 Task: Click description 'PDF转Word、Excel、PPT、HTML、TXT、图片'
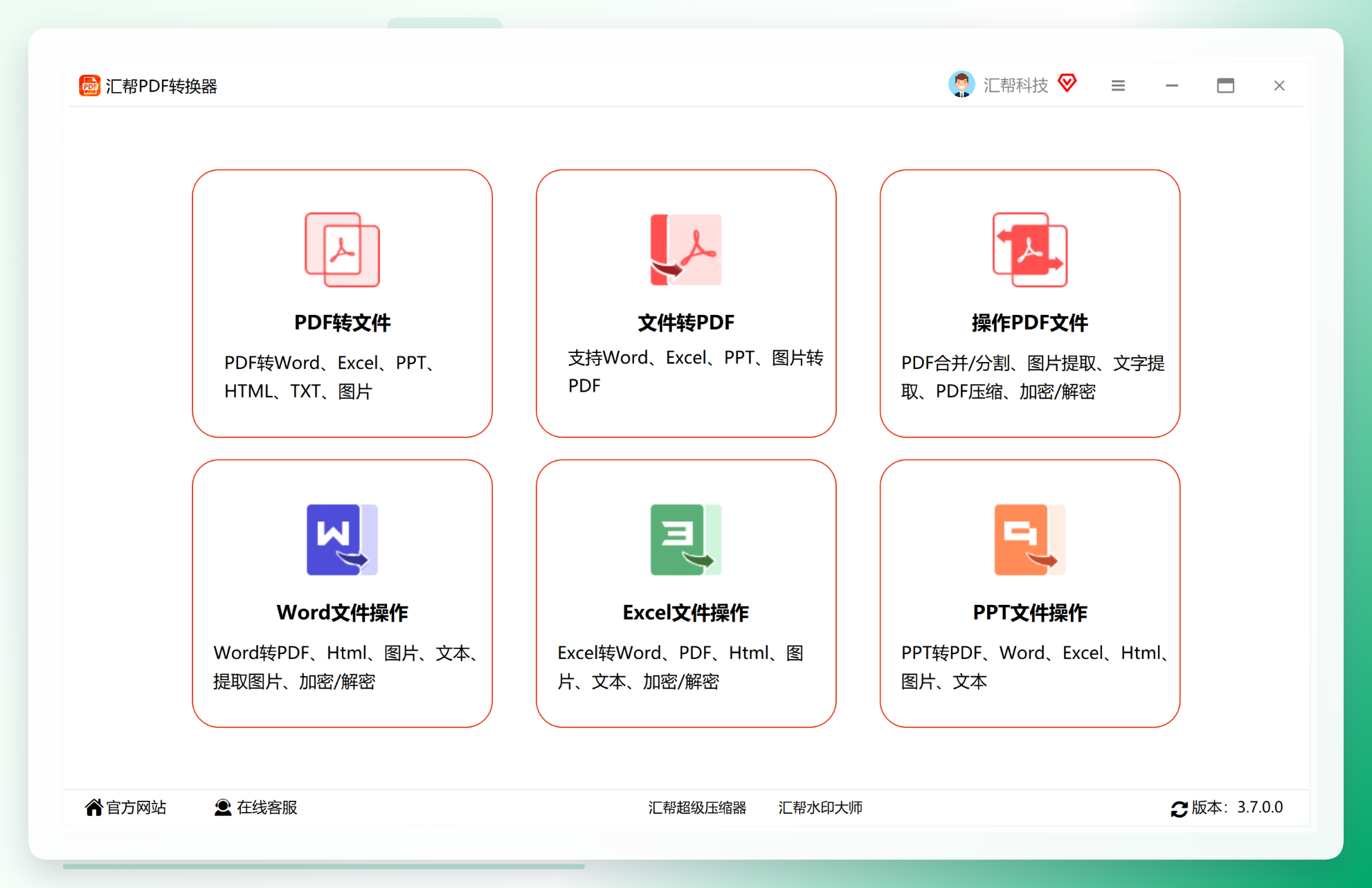click(331, 377)
